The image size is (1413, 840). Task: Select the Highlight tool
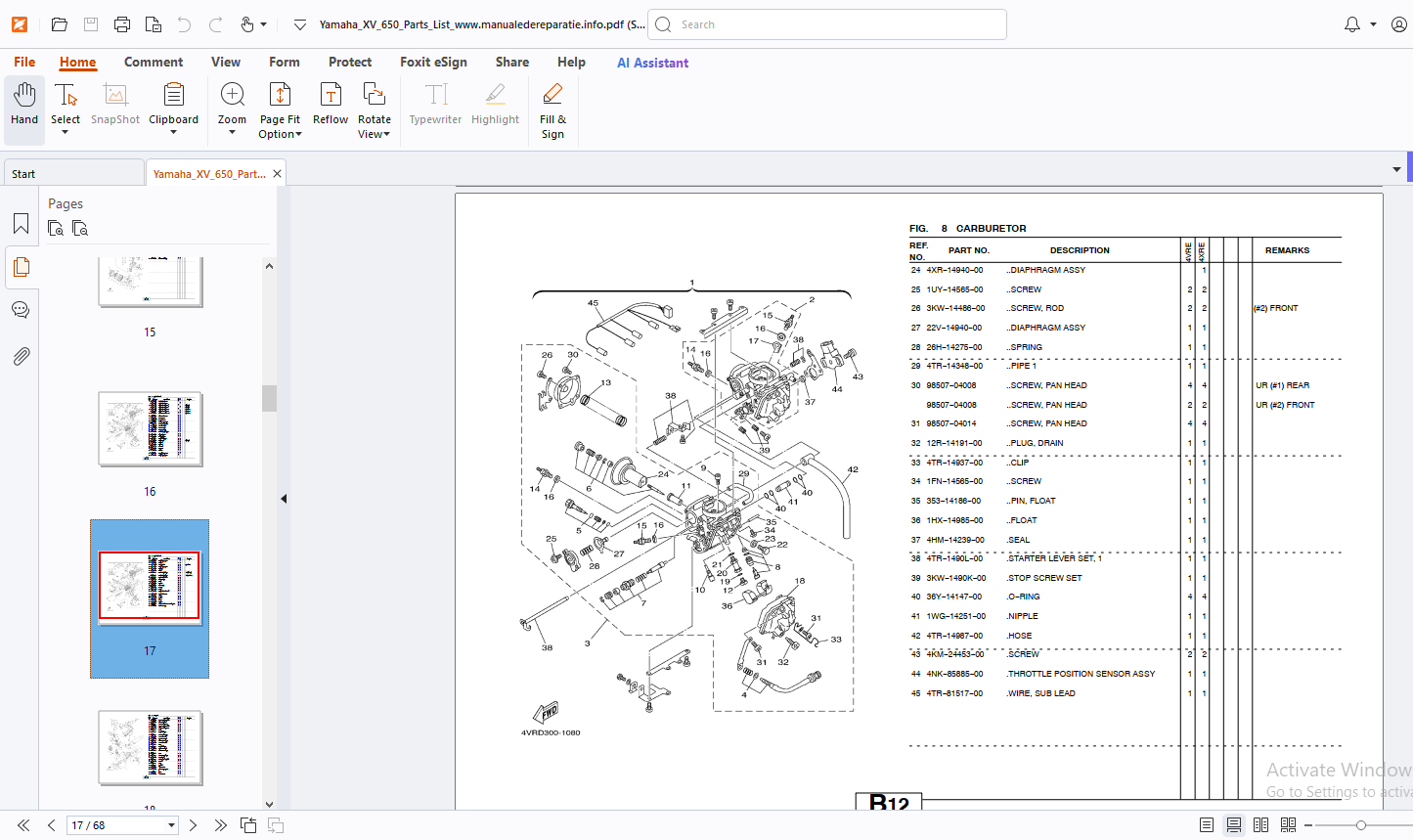pyautogui.click(x=495, y=104)
